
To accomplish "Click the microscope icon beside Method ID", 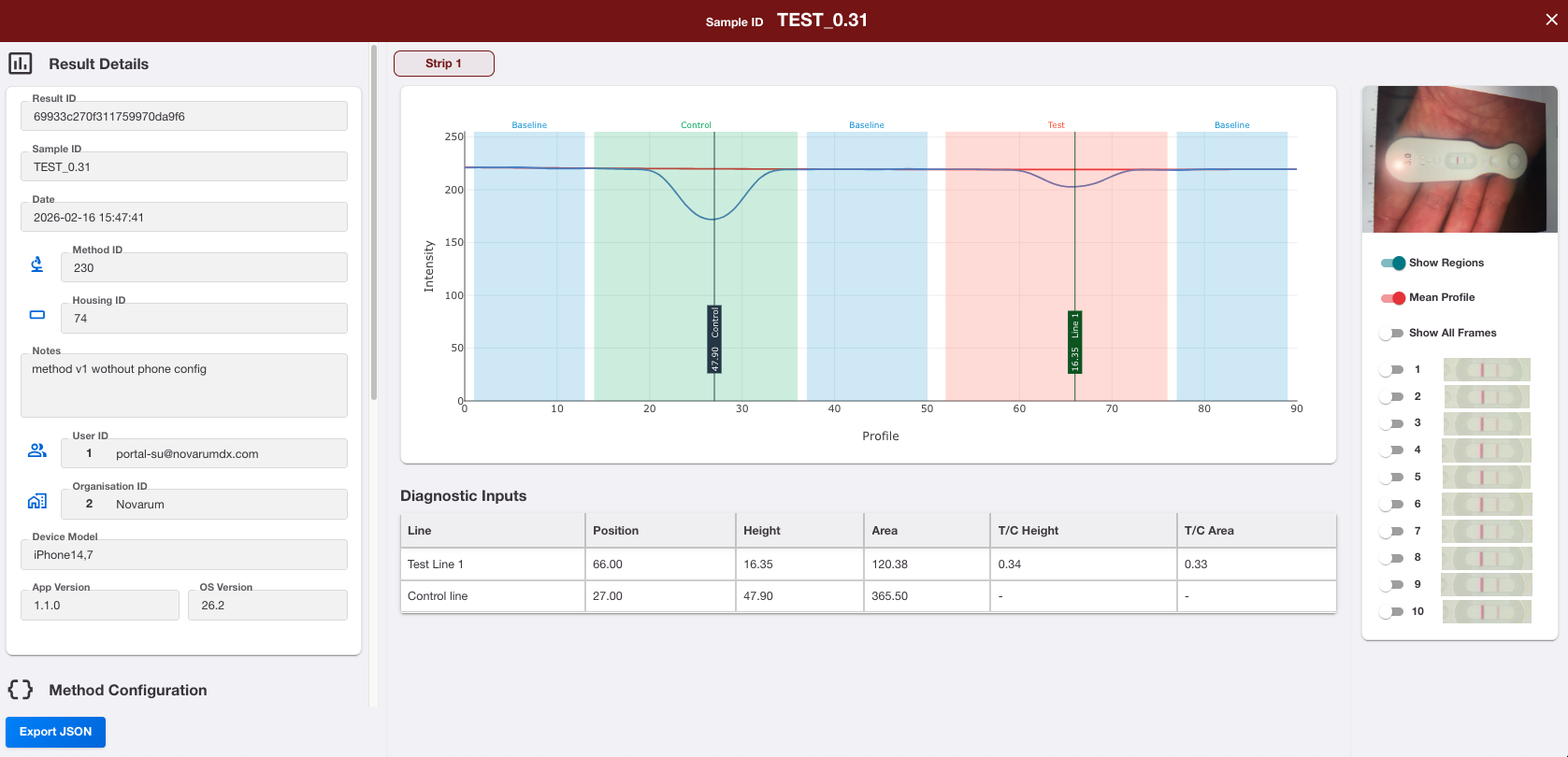I will 37,264.
